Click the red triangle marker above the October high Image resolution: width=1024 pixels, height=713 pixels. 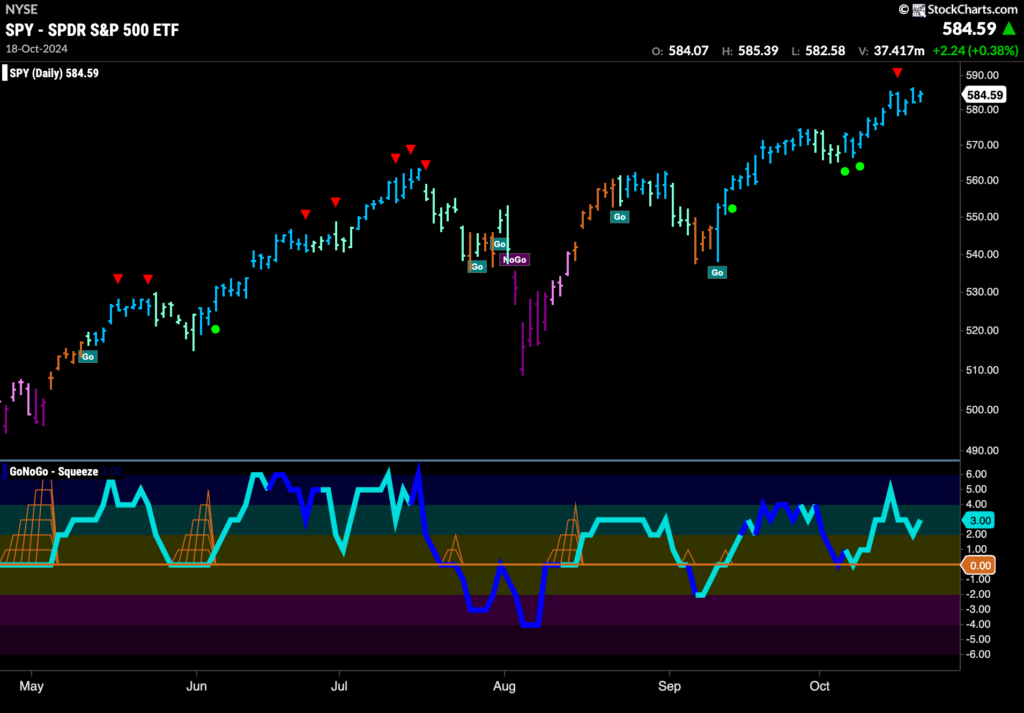(x=898, y=72)
